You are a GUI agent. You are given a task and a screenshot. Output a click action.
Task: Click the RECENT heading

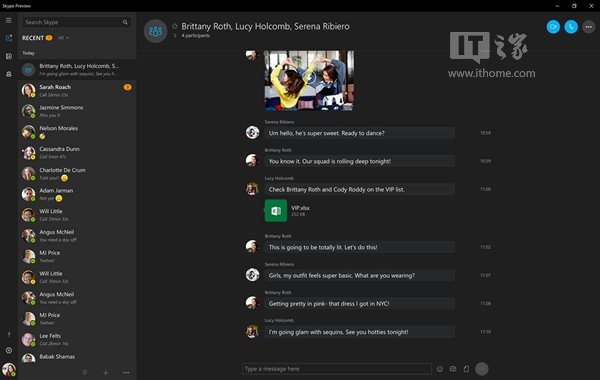tap(33, 38)
